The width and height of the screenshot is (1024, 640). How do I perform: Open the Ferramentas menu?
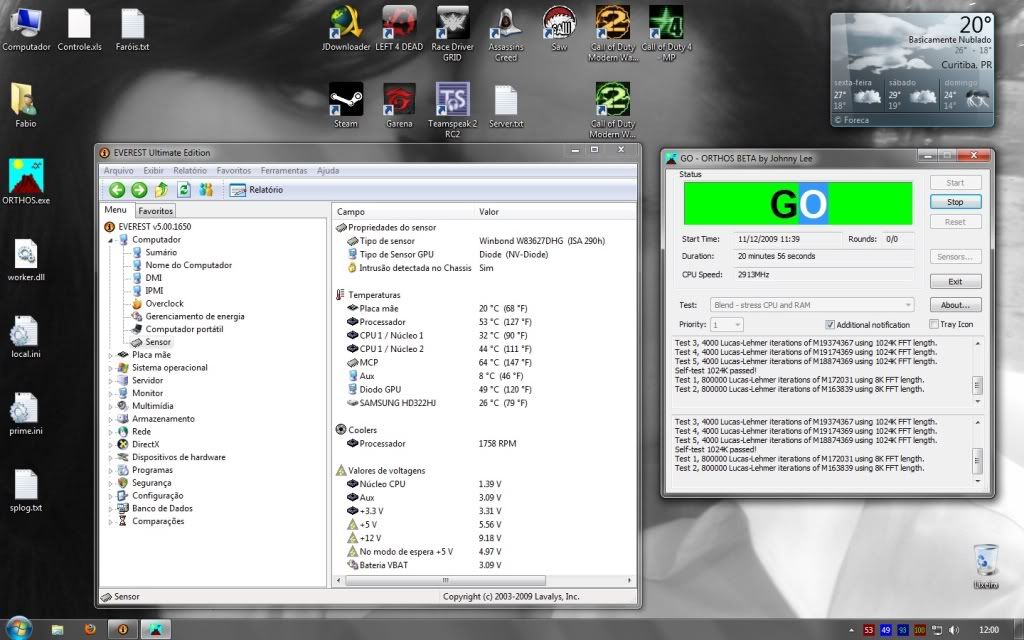point(284,171)
